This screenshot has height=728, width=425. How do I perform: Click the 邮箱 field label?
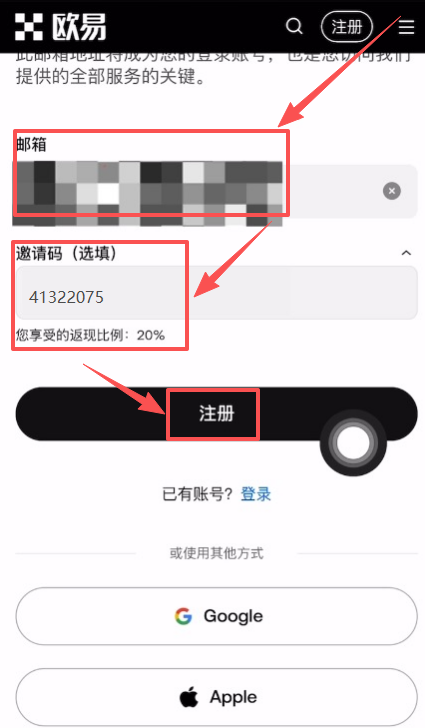31,145
